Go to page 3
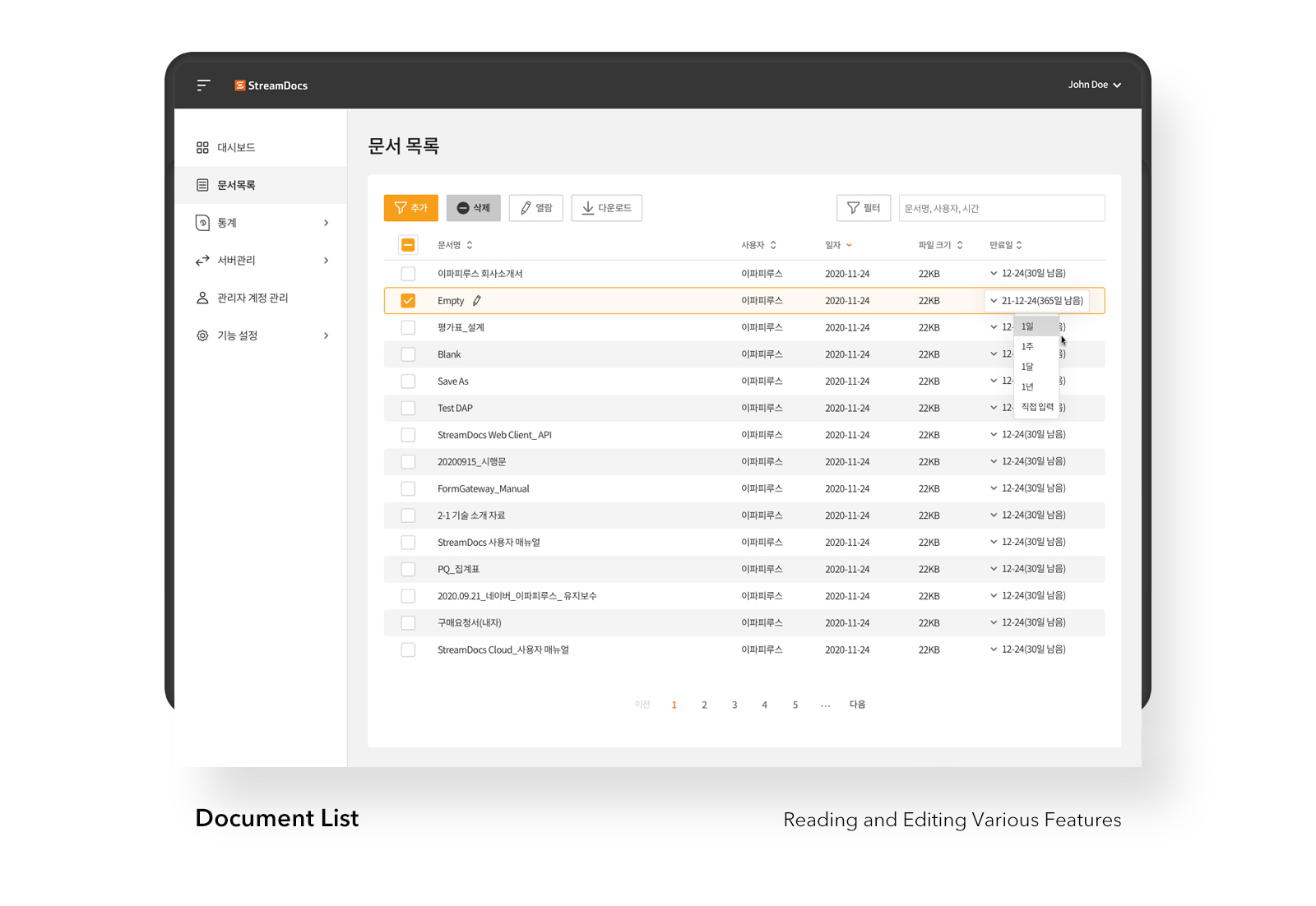The height and width of the screenshot is (906, 1316). coord(734,705)
